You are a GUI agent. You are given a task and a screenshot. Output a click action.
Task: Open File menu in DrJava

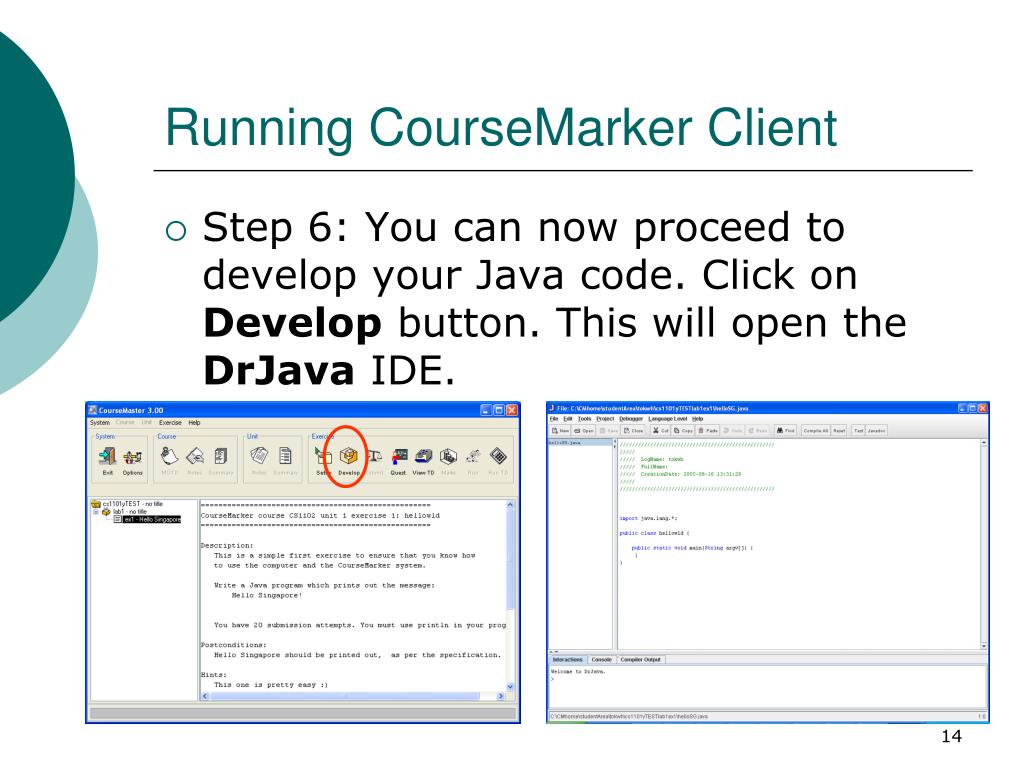point(554,419)
